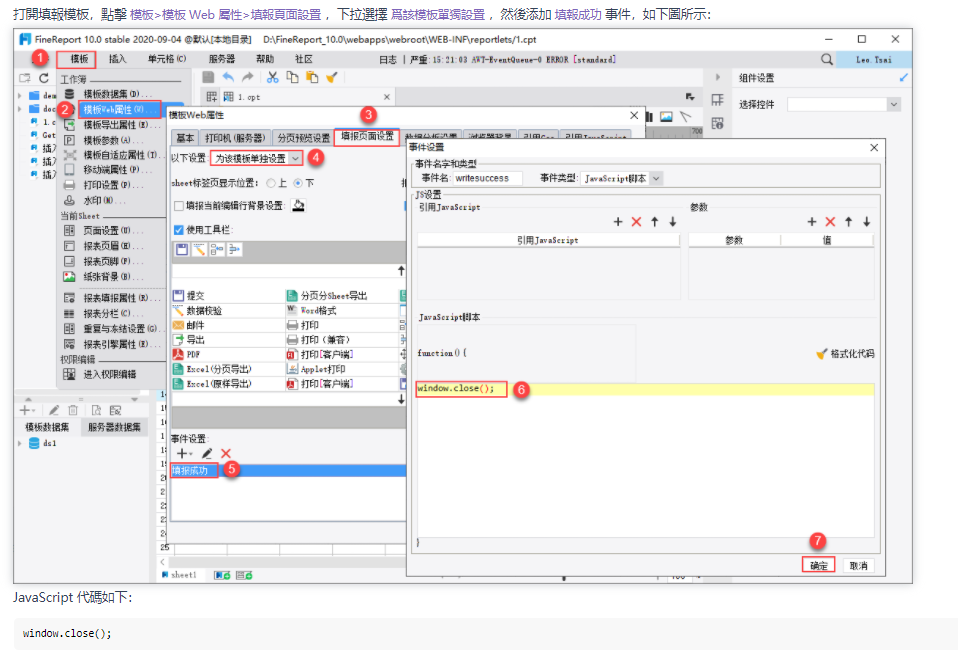Screen dimensions: 958x654
Task: Click the submit icon in the toolbar preview strip
Action: (x=181, y=249)
